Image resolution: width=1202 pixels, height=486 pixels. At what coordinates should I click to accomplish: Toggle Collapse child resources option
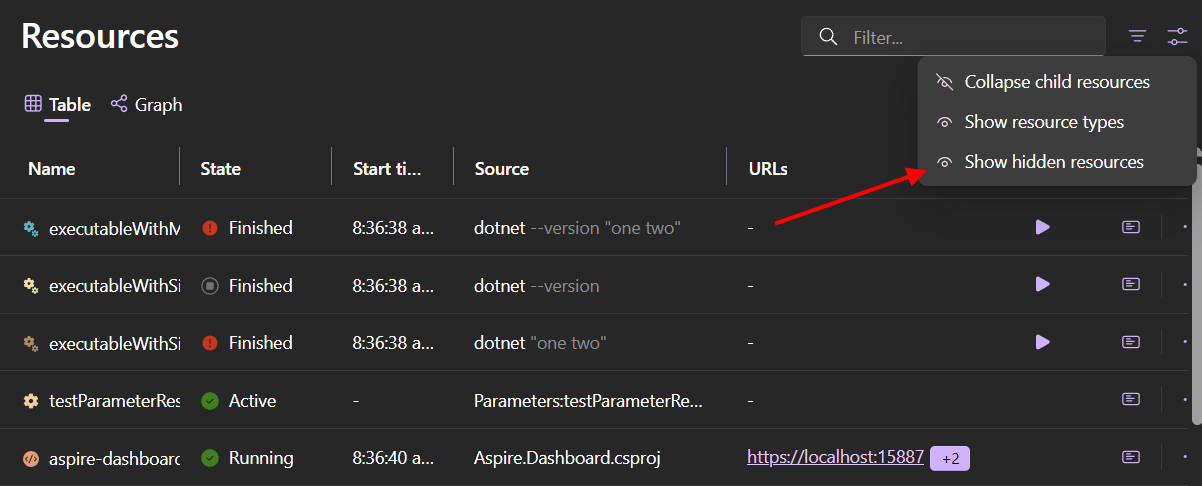pyautogui.click(x=1056, y=82)
